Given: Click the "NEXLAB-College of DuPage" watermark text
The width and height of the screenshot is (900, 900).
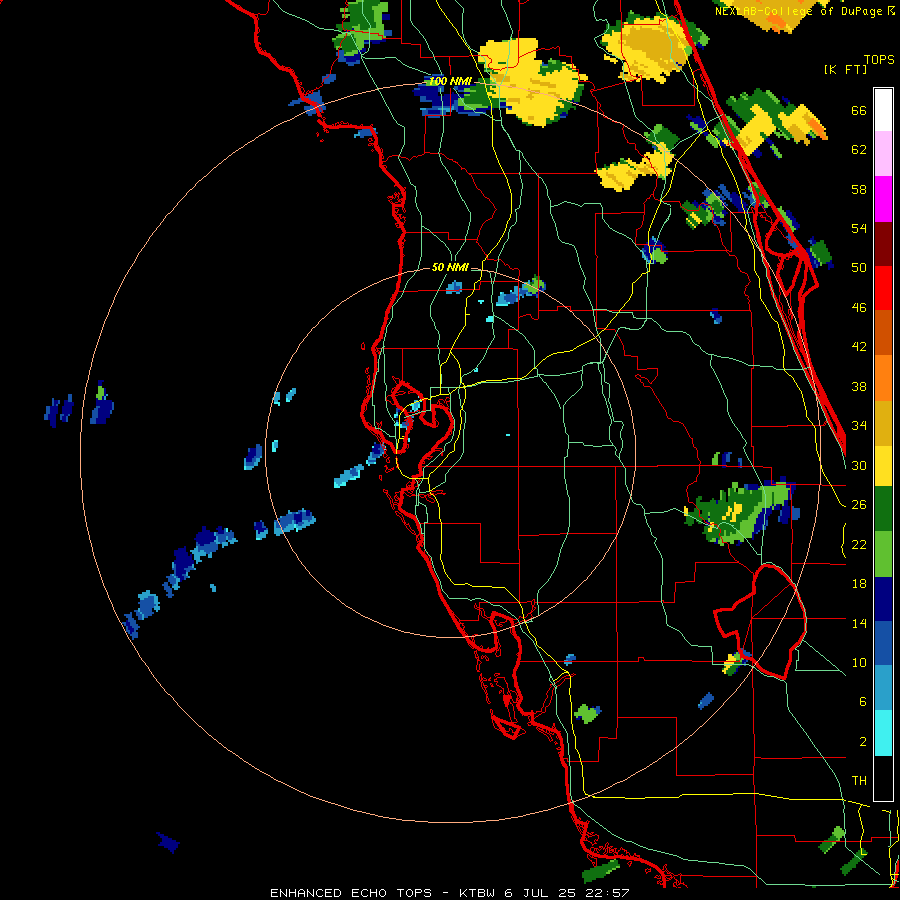Looking at the screenshot, I should click(x=798, y=11).
